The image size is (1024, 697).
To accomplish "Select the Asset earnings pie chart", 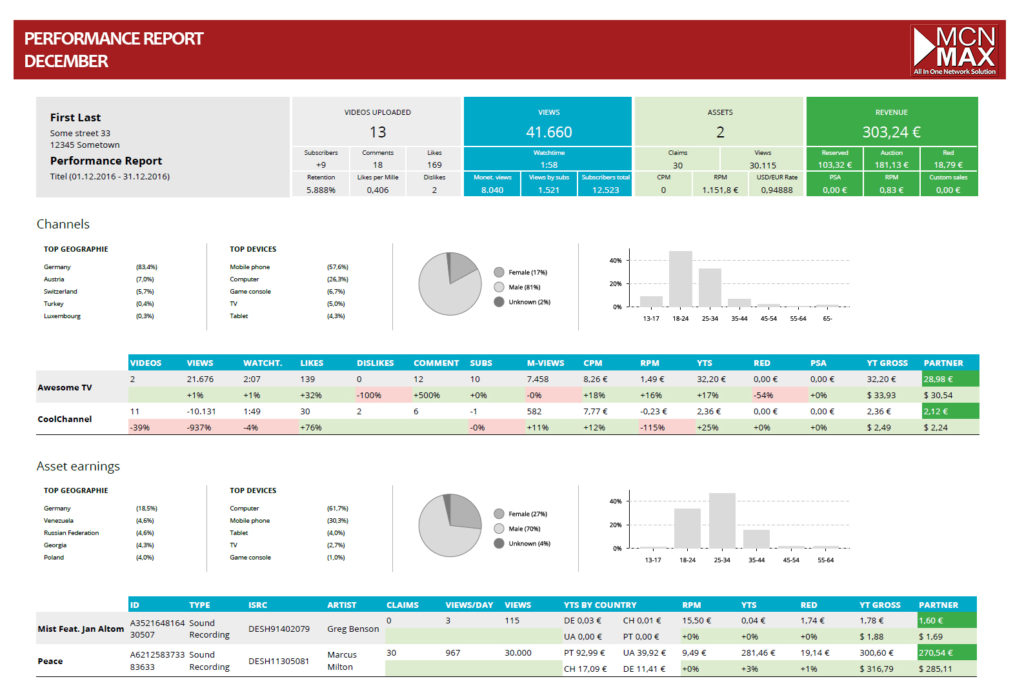I will (449, 524).
